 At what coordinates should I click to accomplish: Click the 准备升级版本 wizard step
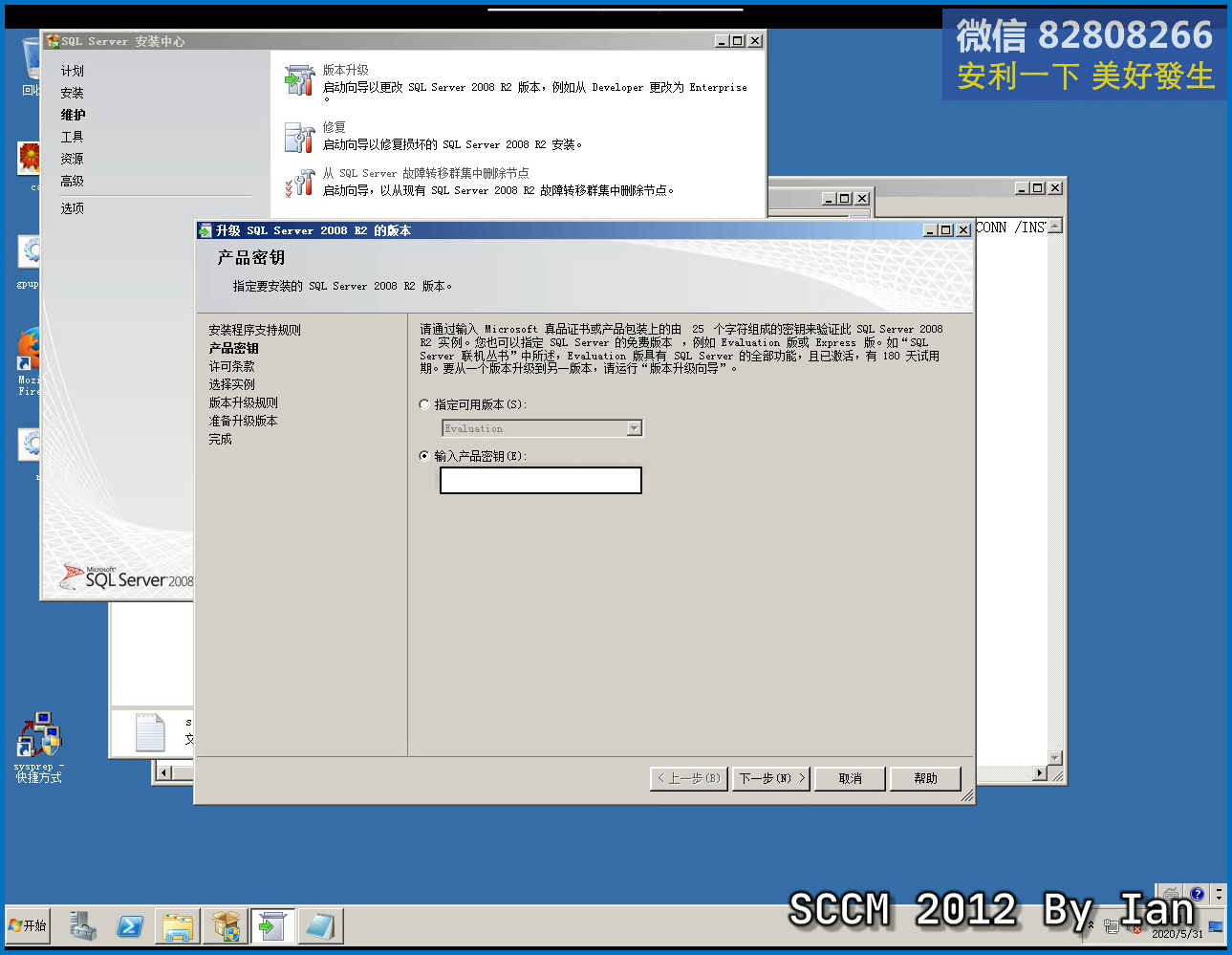243,421
